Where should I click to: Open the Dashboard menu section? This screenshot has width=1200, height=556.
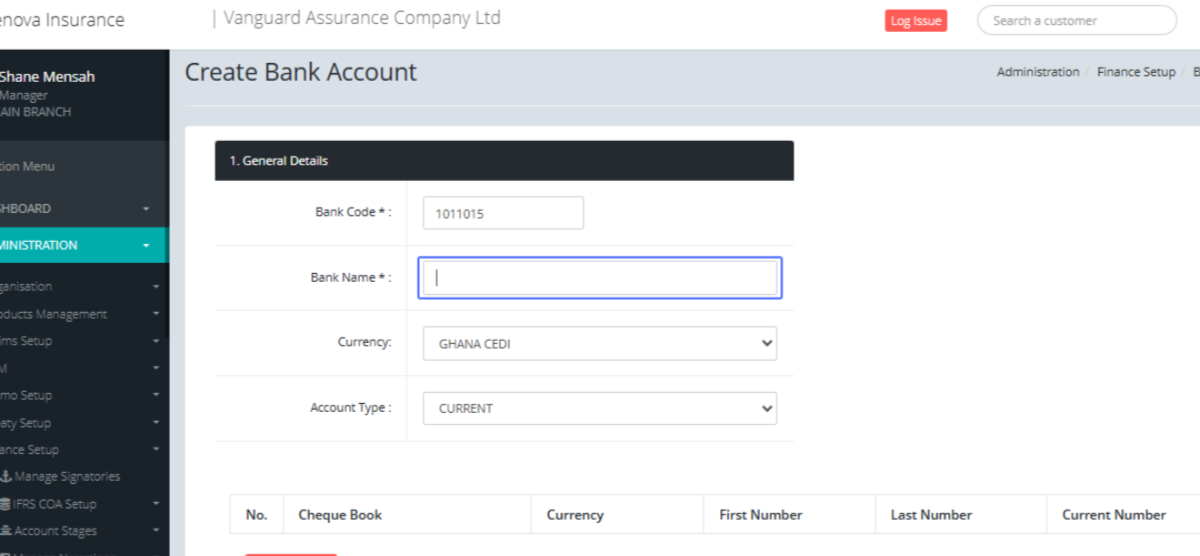point(80,209)
